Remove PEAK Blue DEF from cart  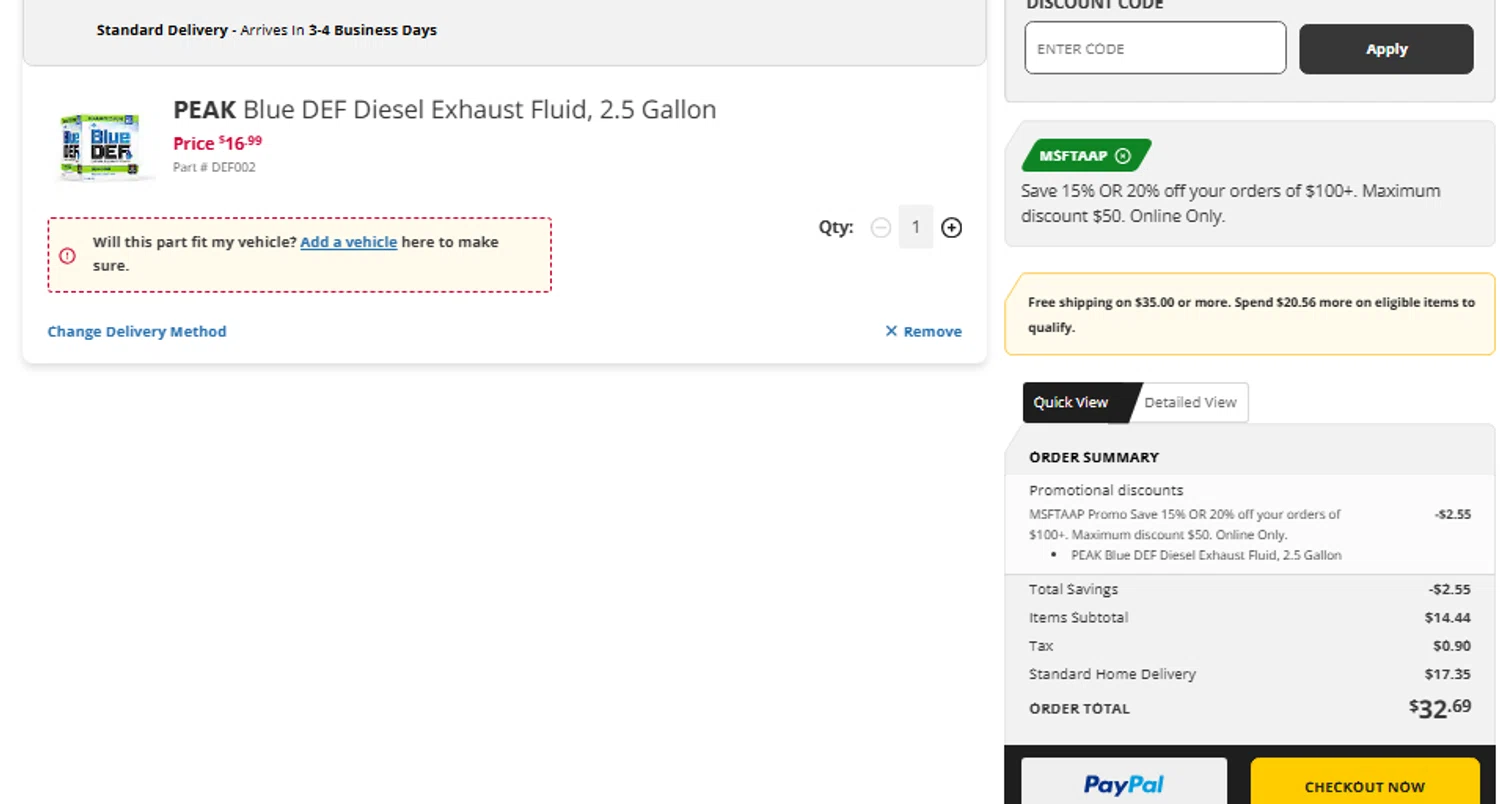[x=923, y=331]
